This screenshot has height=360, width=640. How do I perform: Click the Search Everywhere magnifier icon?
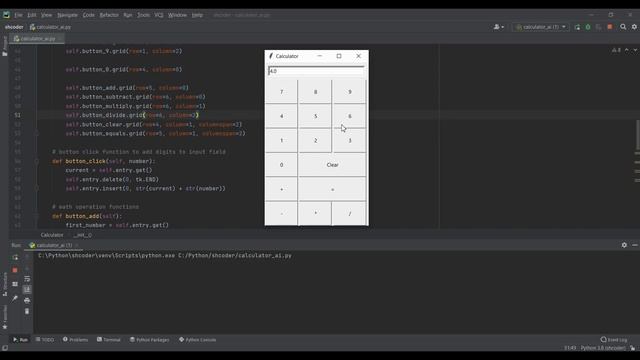click(623, 27)
